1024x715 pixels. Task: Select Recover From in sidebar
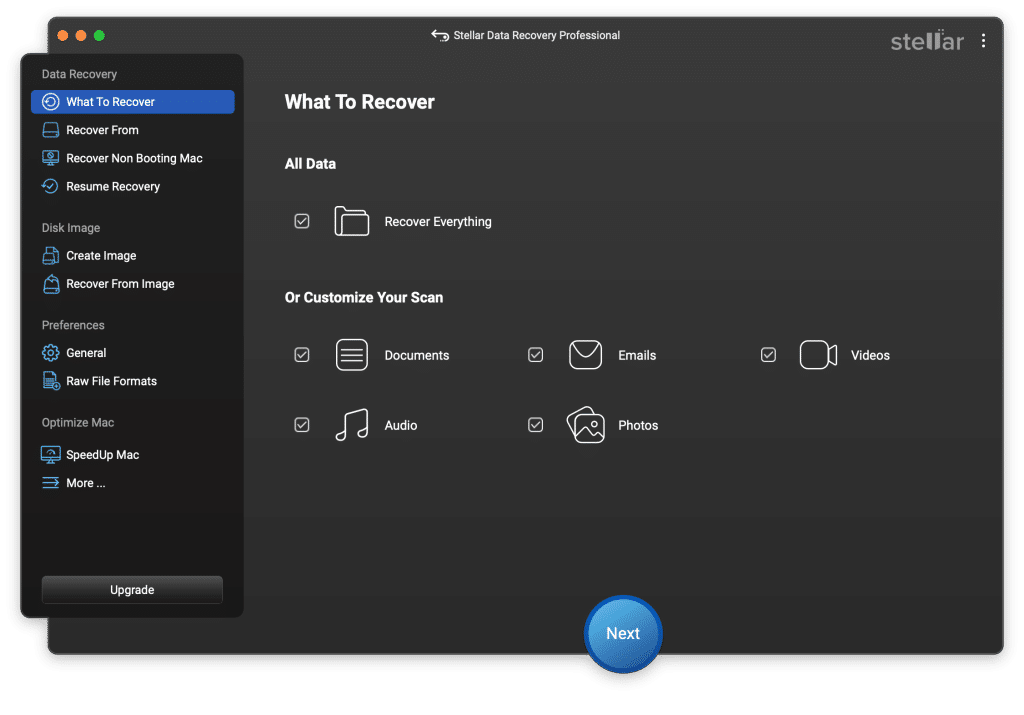tap(102, 130)
